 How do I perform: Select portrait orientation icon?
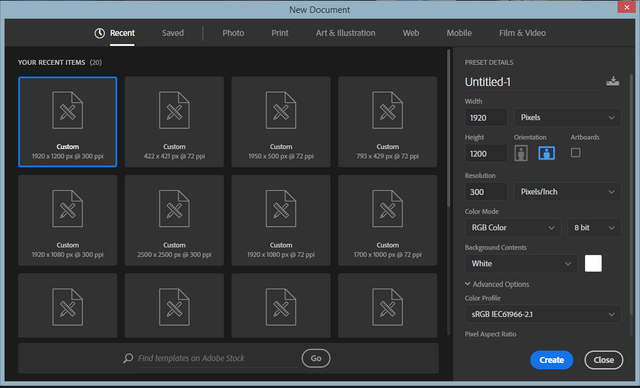point(521,153)
